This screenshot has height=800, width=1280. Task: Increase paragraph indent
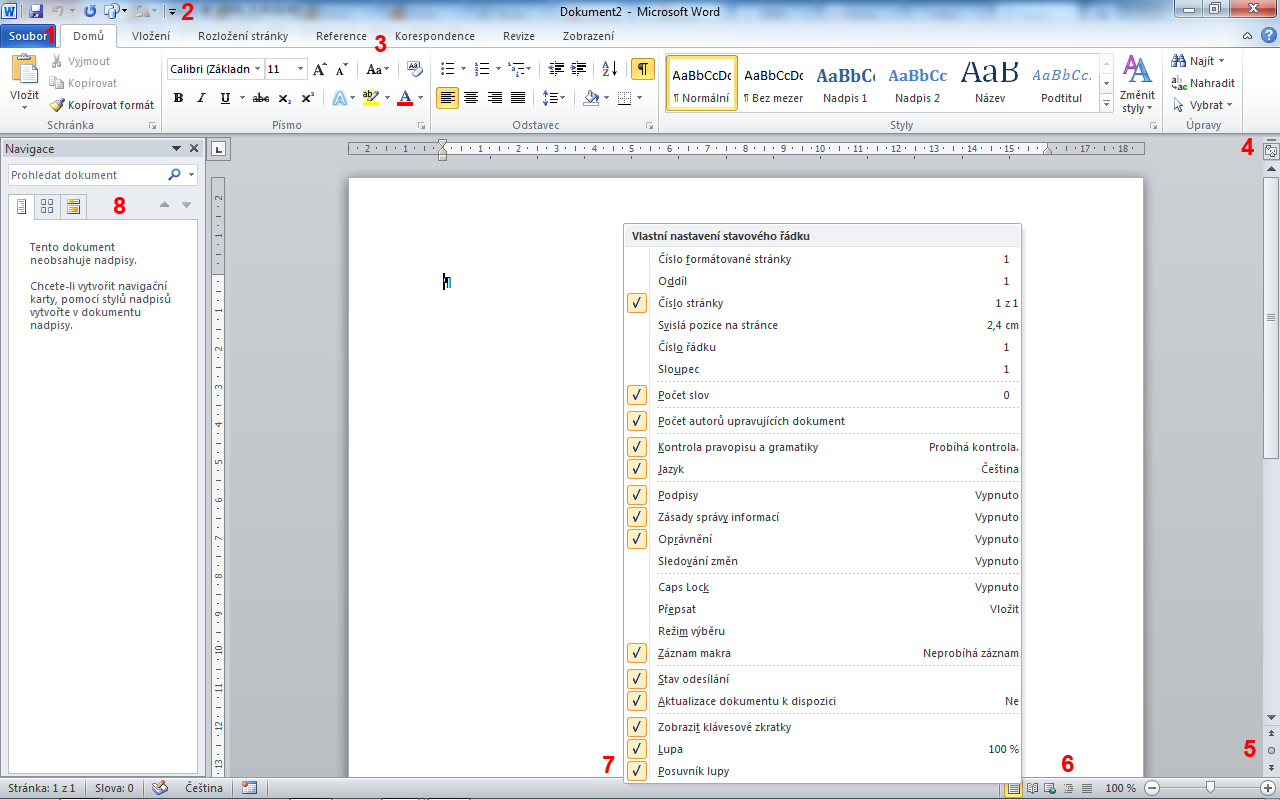point(578,69)
